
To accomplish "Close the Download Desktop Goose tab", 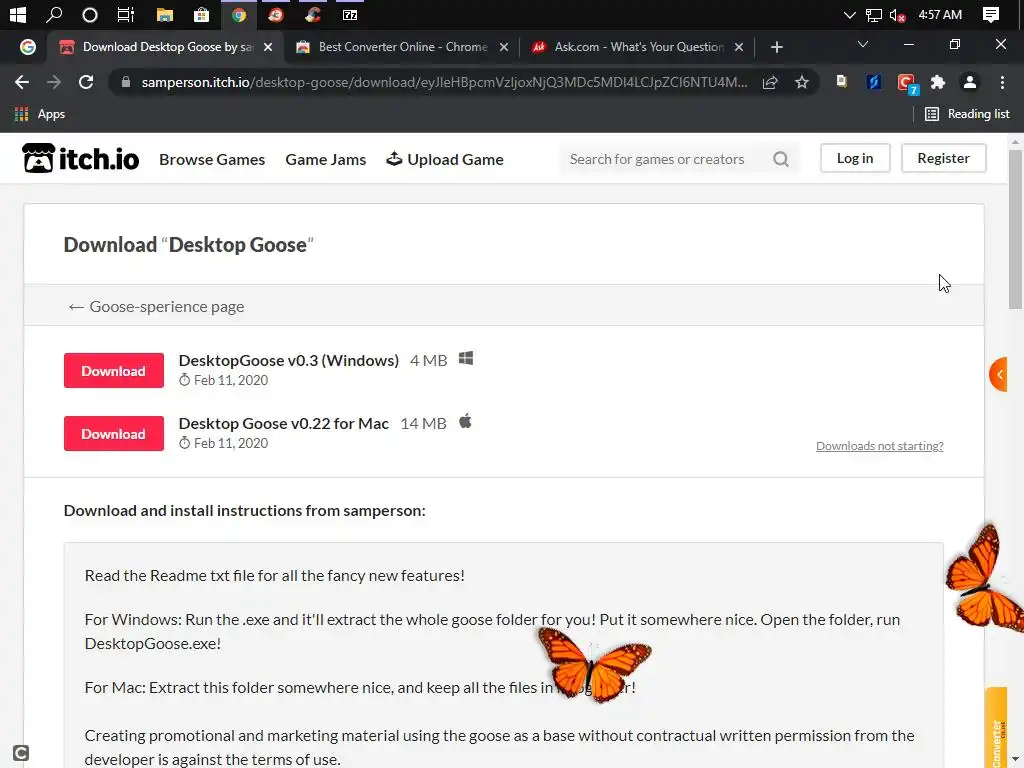I will pyautogui.click(x=268, y=47).
